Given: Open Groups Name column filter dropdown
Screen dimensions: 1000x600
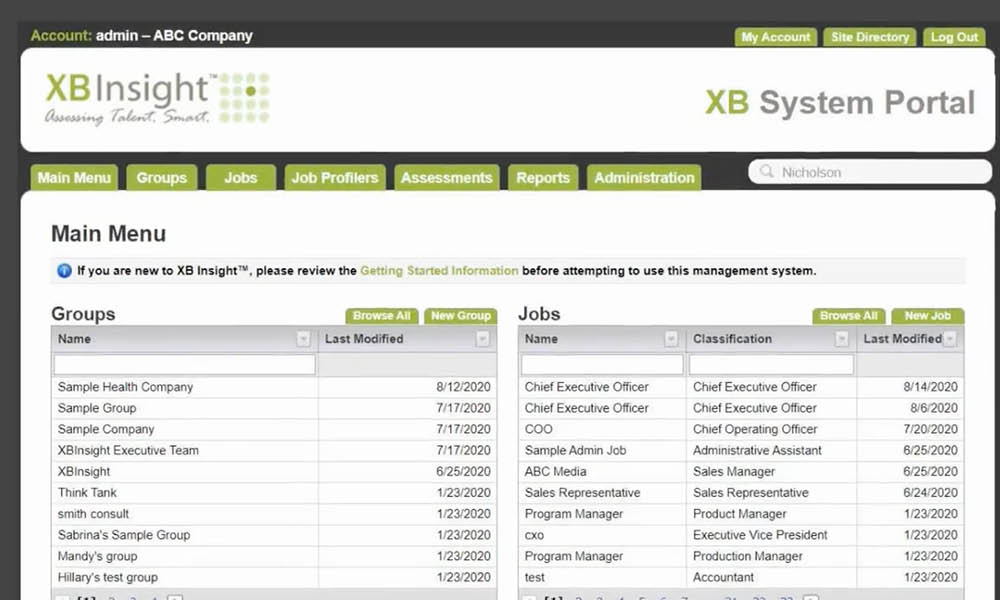Looking at the screenshot, I should [x=304, y=339].
